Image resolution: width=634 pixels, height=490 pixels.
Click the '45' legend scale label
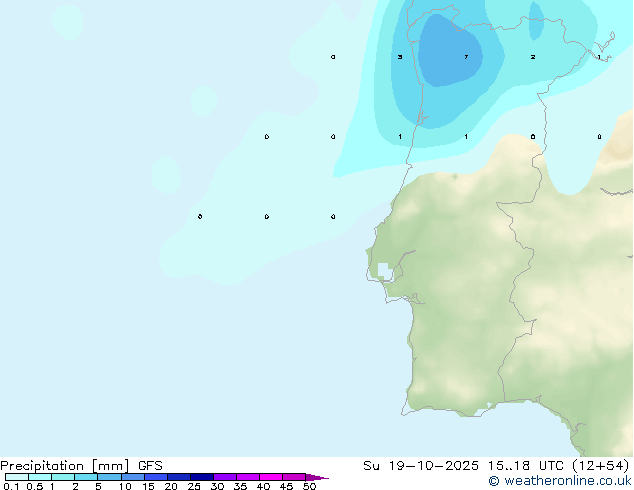(286, 486)
